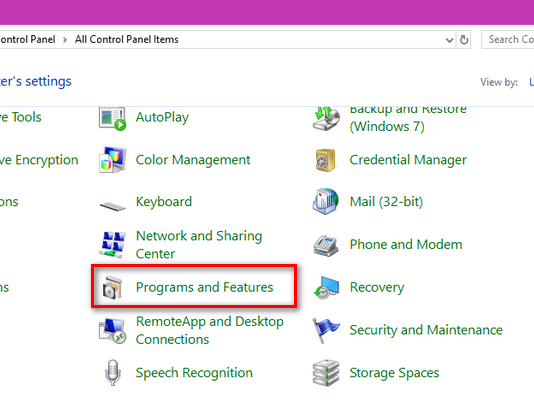Viewport: 534px width, 400px height.
Task: Open Backup and Restore icon
Action: coord(326,118)
